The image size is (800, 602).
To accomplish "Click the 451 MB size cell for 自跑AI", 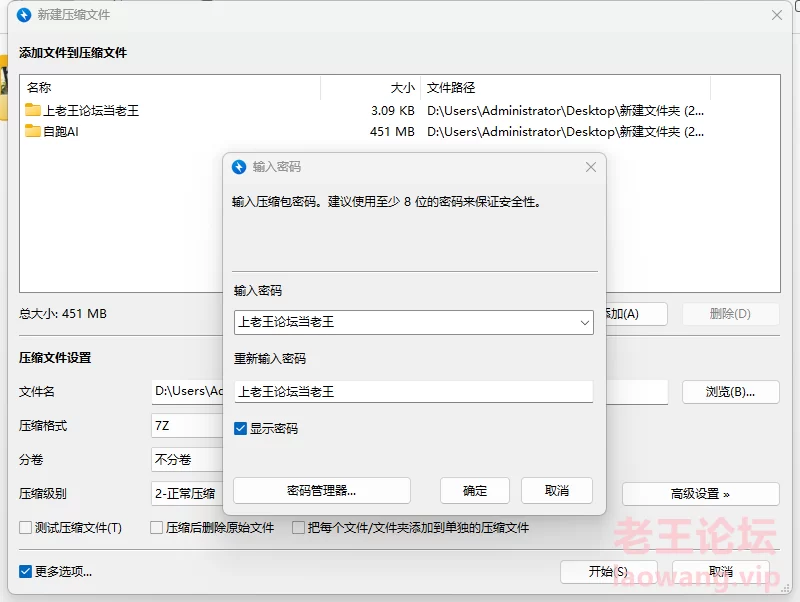I will [x=392, y=132].
